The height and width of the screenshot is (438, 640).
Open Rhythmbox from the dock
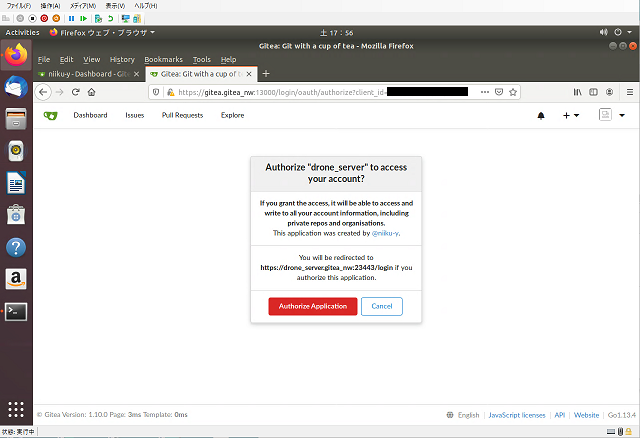(x=16, y=151)
